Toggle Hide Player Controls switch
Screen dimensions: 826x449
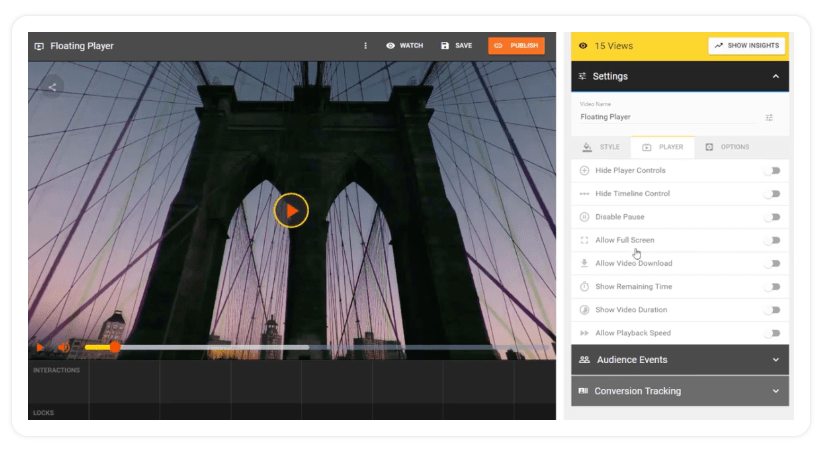pyautogui.click(x=772, y=171)
